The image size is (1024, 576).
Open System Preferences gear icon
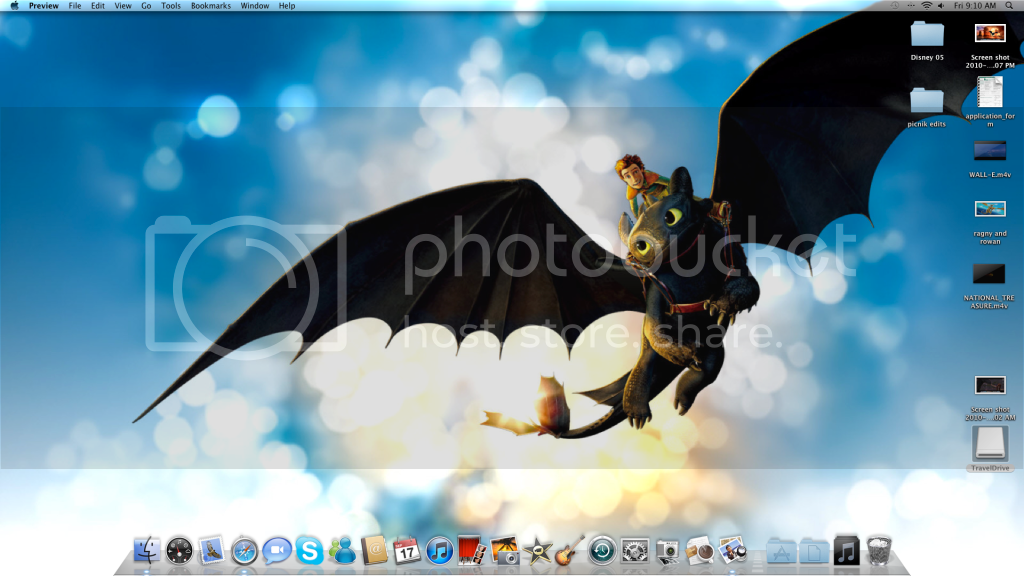634,550
